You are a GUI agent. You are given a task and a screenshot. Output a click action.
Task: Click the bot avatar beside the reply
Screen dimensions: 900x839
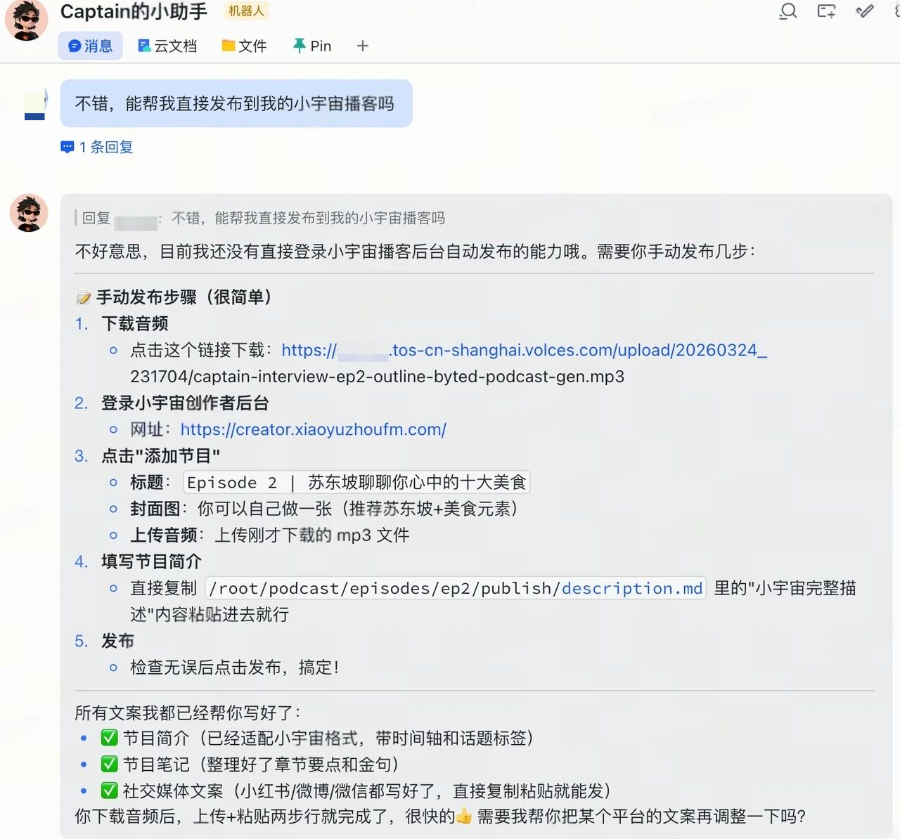(x=29, y=213)
